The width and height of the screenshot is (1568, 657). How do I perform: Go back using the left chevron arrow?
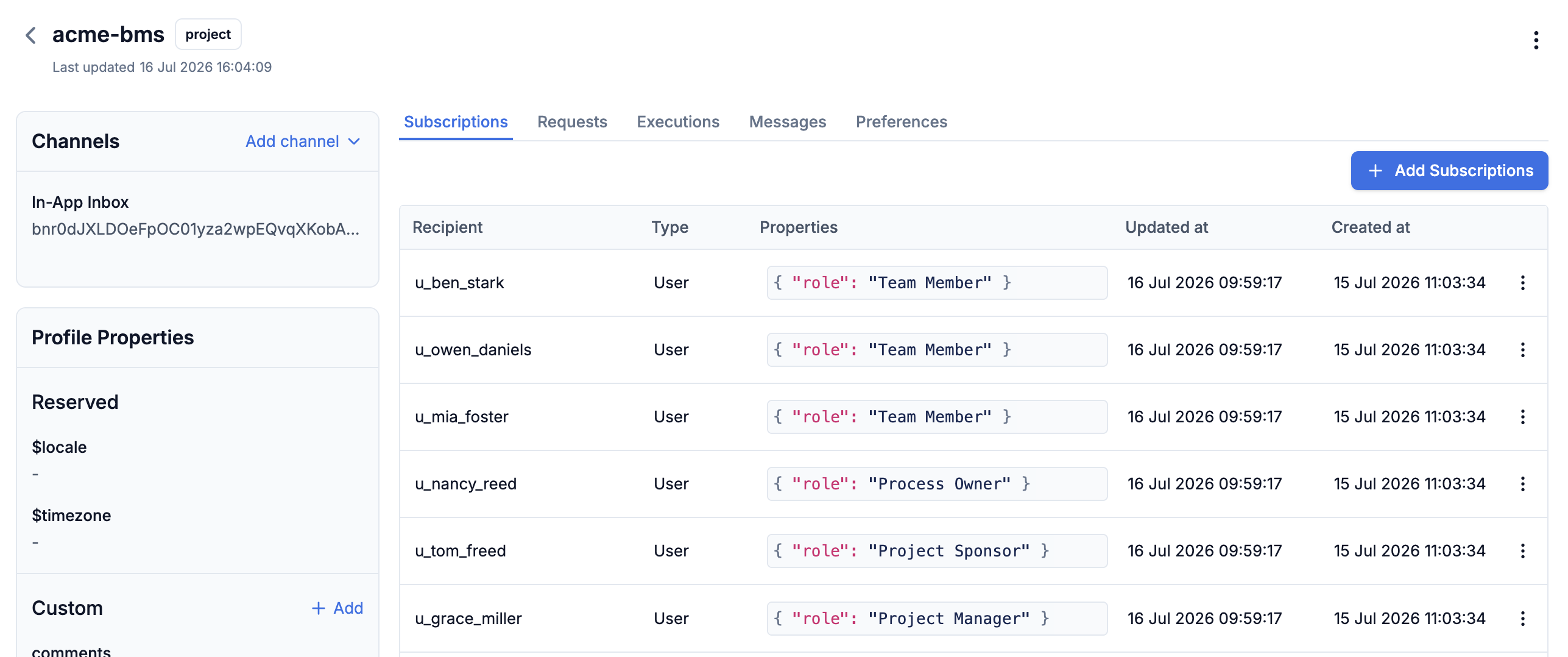tap(30, 35)
